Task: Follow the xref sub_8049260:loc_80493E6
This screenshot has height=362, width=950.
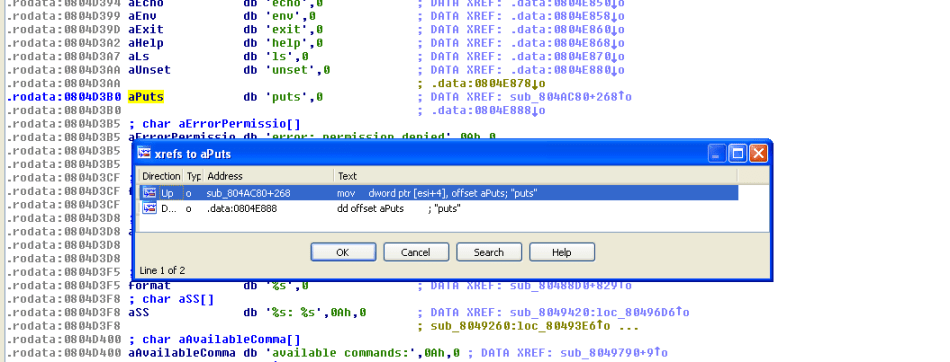Action: click(x=520, y=326)
